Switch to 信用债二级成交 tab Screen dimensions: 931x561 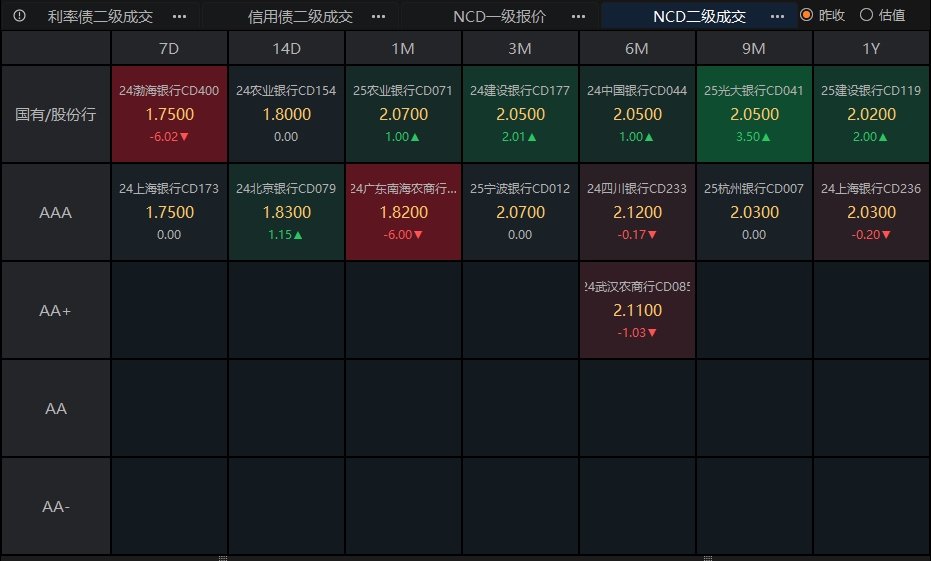tap(300, 16)
